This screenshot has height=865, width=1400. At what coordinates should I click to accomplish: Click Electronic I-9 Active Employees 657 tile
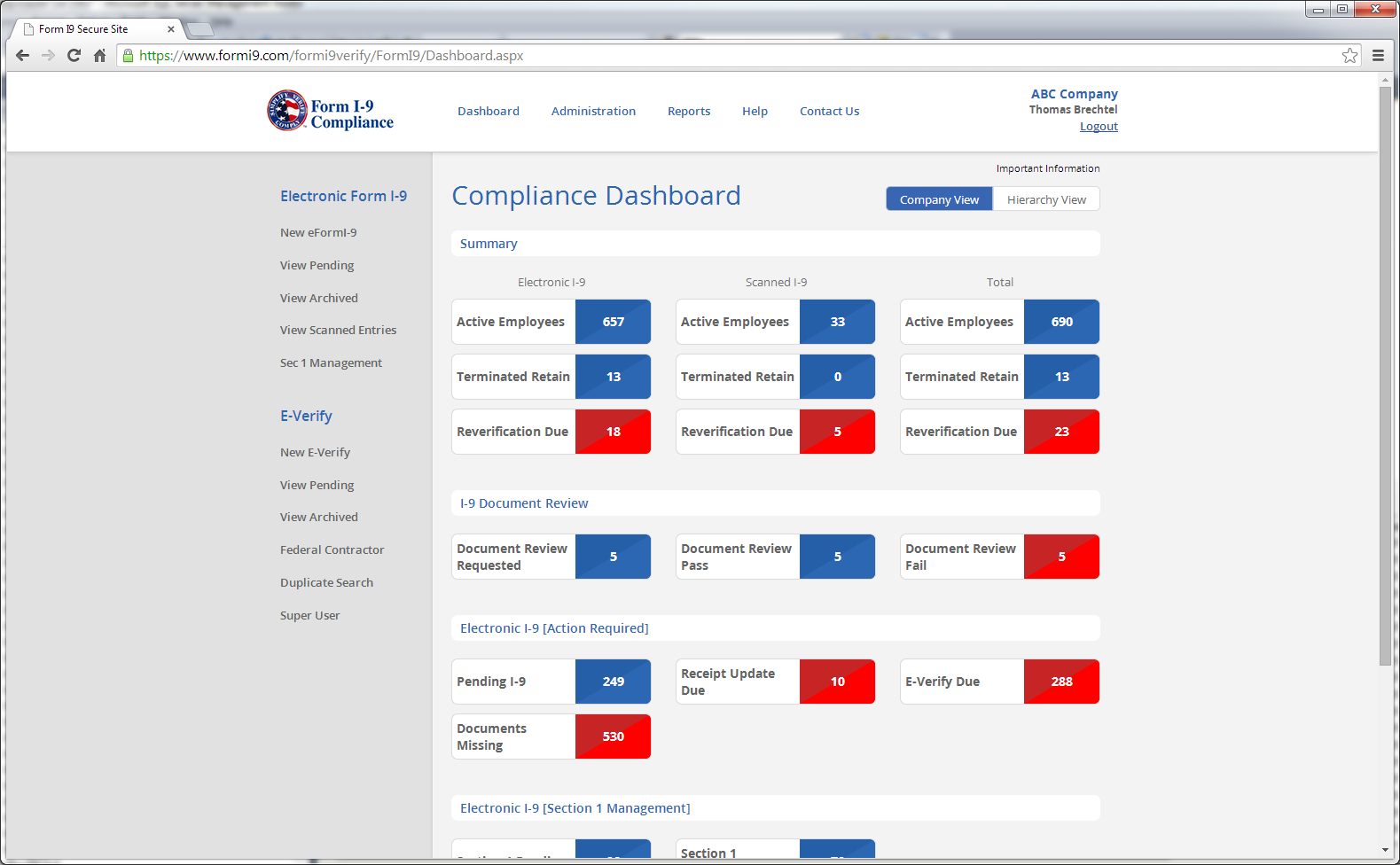(x=551, y=322)
